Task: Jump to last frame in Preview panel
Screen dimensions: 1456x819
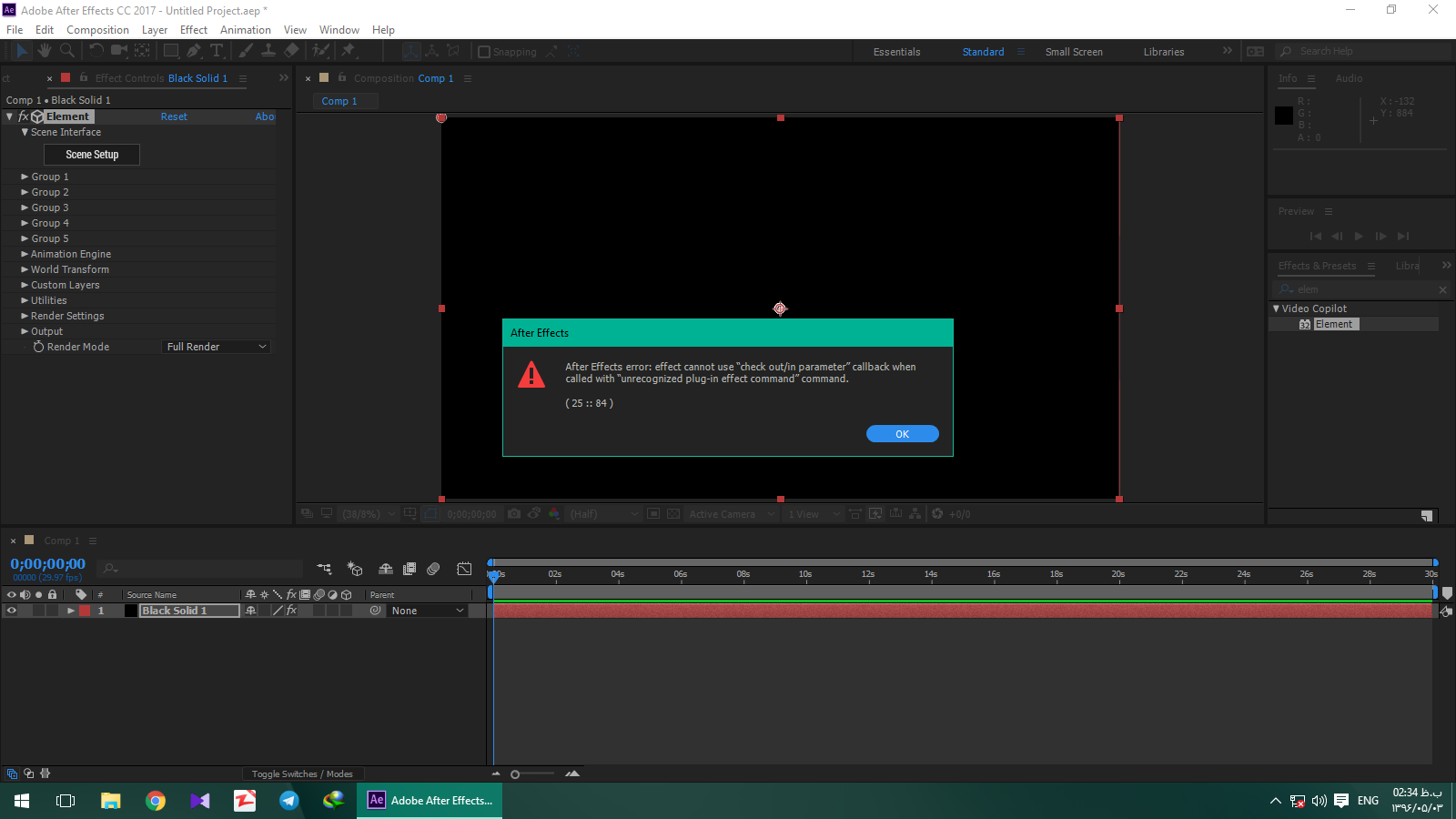Action: pos(1402,236)
